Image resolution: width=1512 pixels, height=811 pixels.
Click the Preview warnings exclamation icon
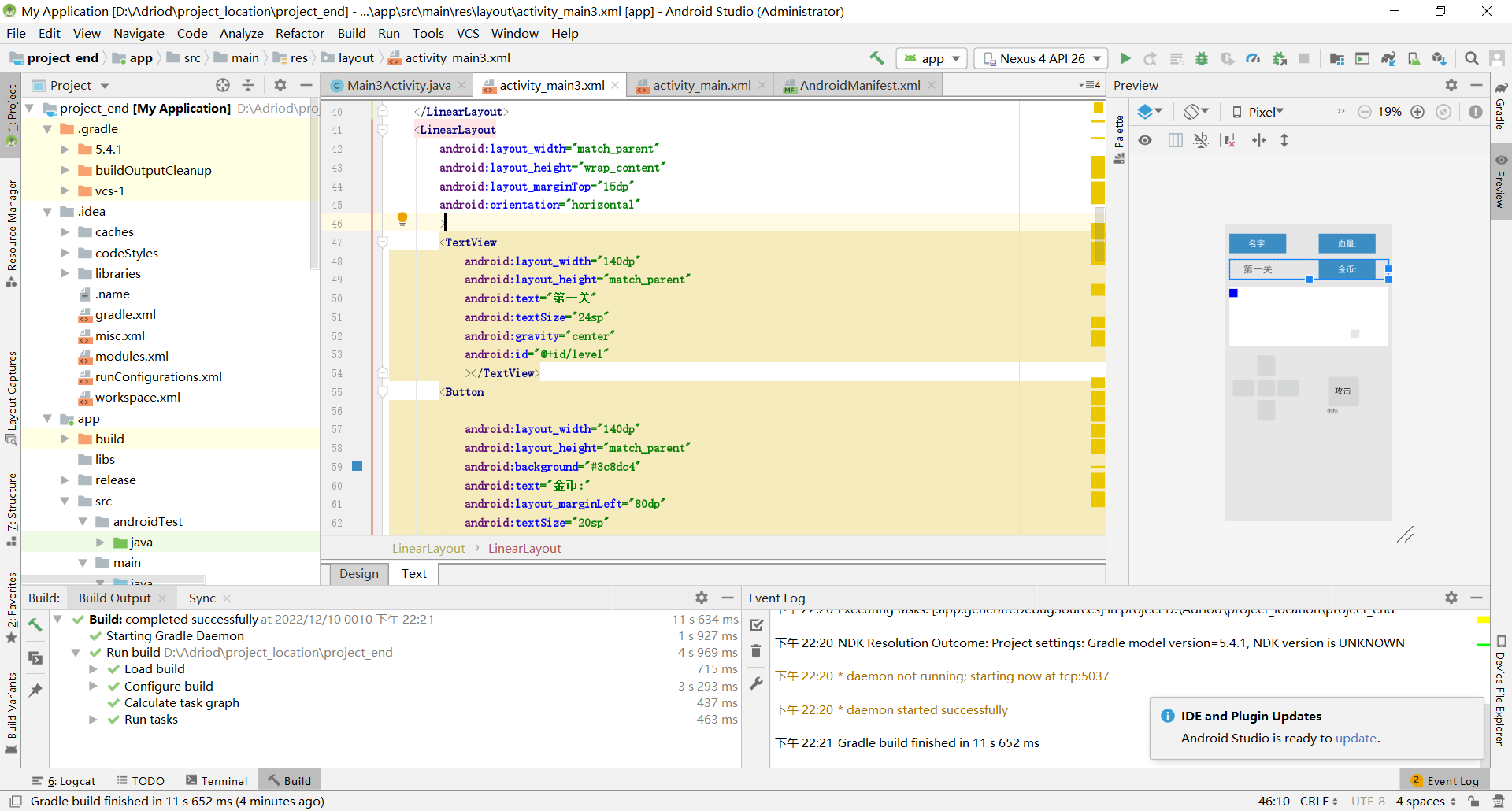click(x=1476, y=112)
